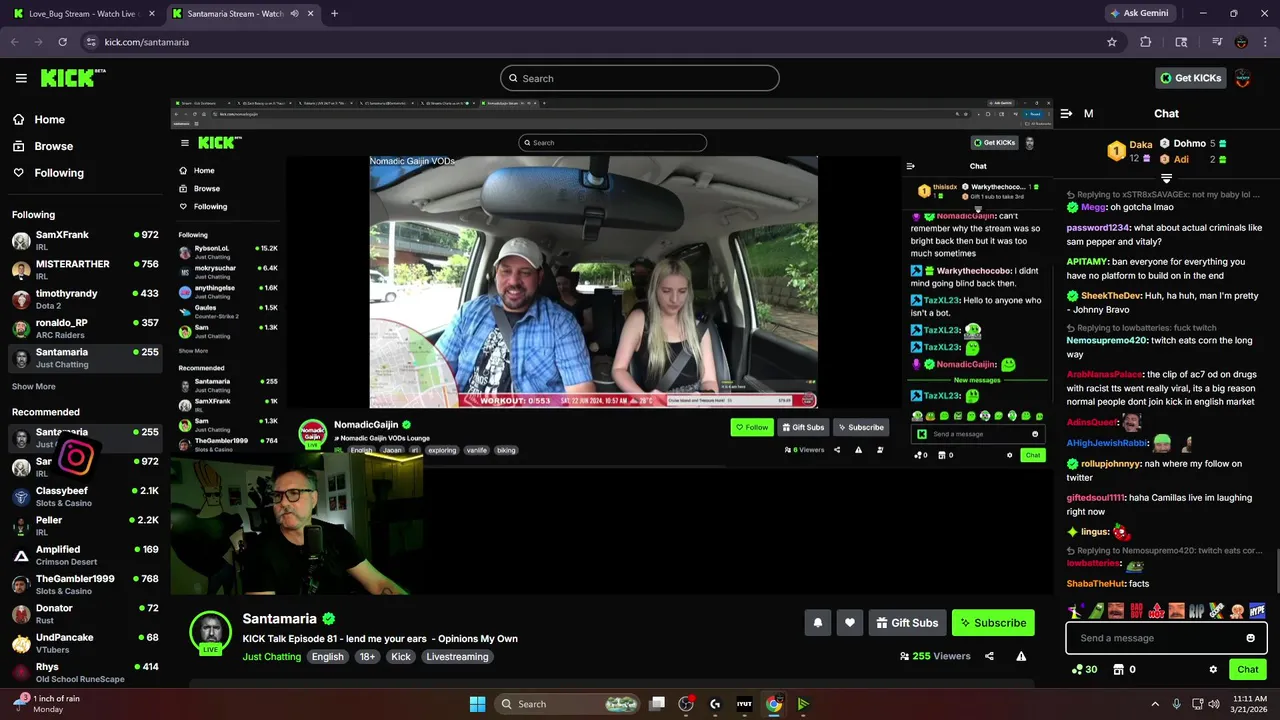Expand the gift leaderboard arrow

click(x=1166, y=178)
